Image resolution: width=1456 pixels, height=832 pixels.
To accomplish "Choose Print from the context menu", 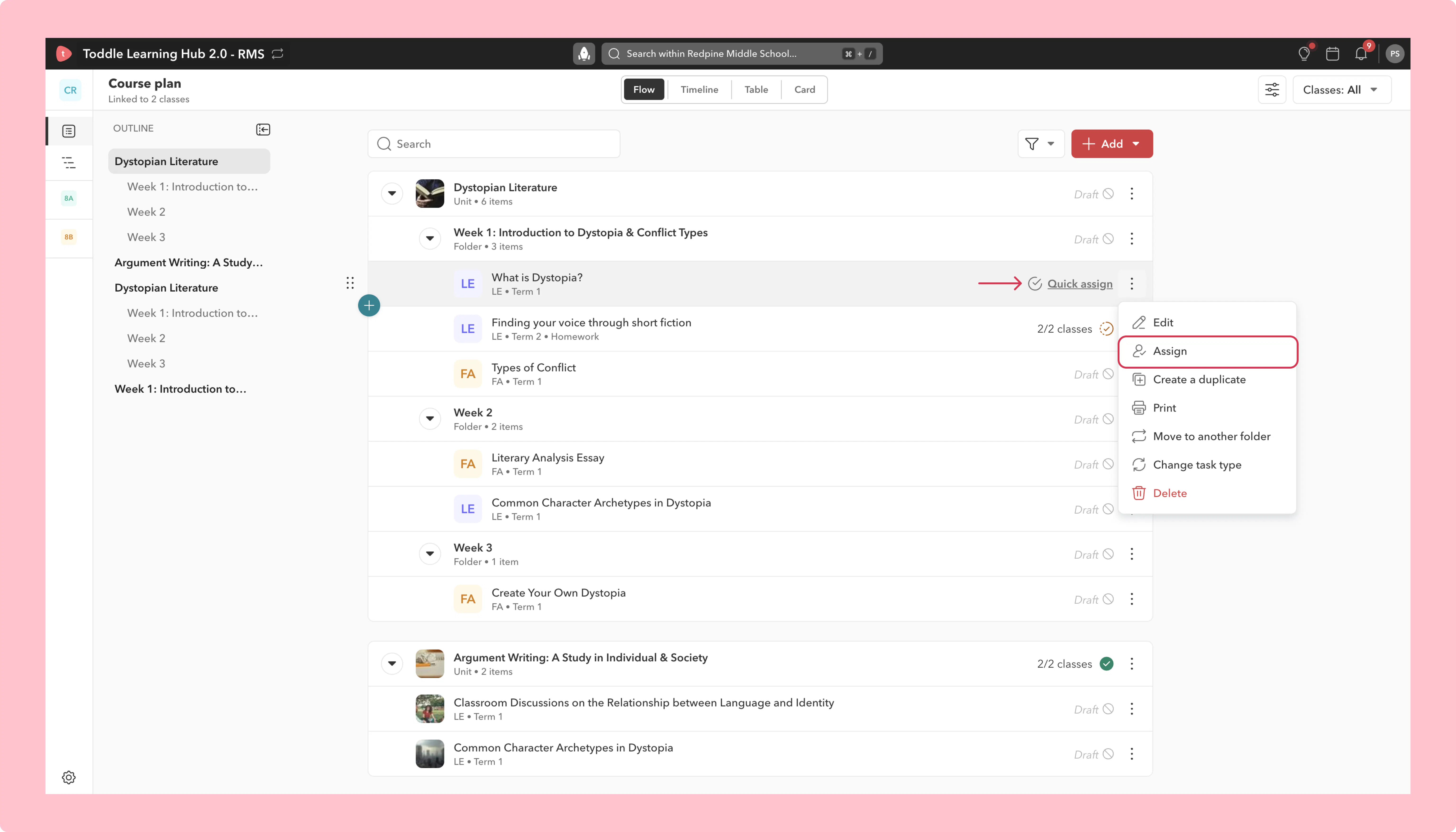I will 1207,408.
